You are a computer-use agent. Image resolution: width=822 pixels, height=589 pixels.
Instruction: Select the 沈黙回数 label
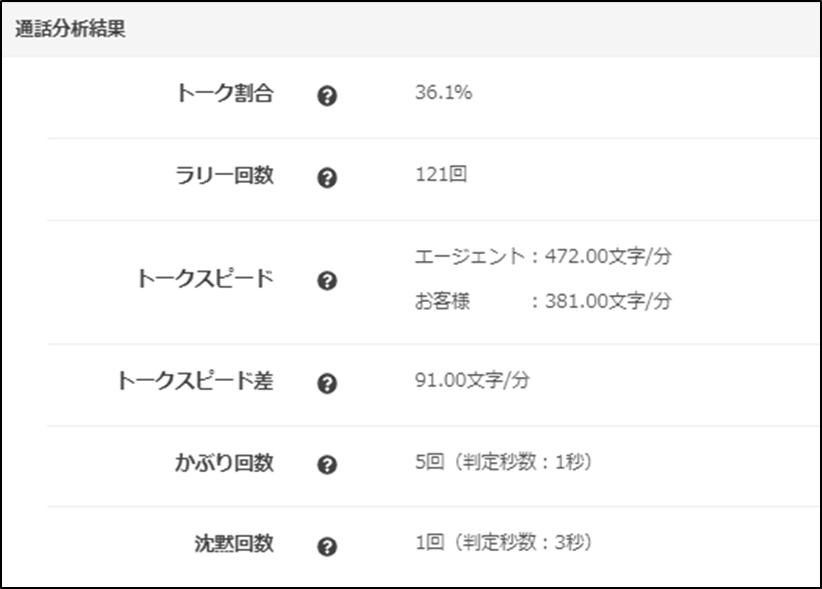[x=232, y=543]
